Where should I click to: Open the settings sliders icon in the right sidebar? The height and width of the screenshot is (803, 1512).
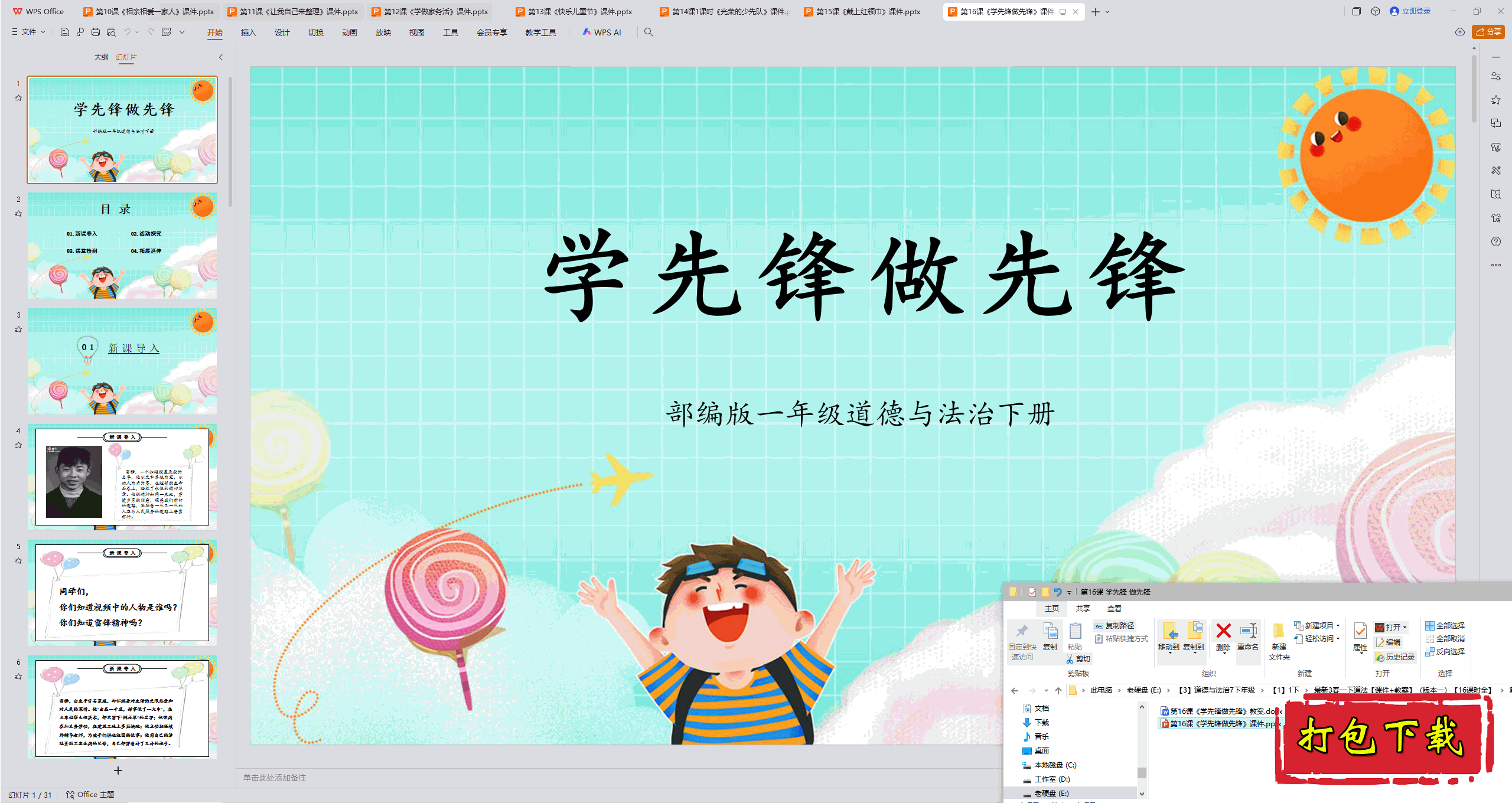coord(1496,76)
